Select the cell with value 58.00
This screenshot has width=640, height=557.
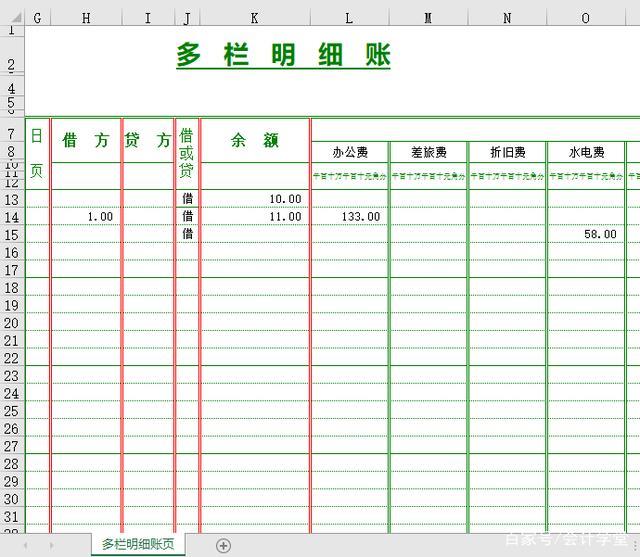[586, 234]
